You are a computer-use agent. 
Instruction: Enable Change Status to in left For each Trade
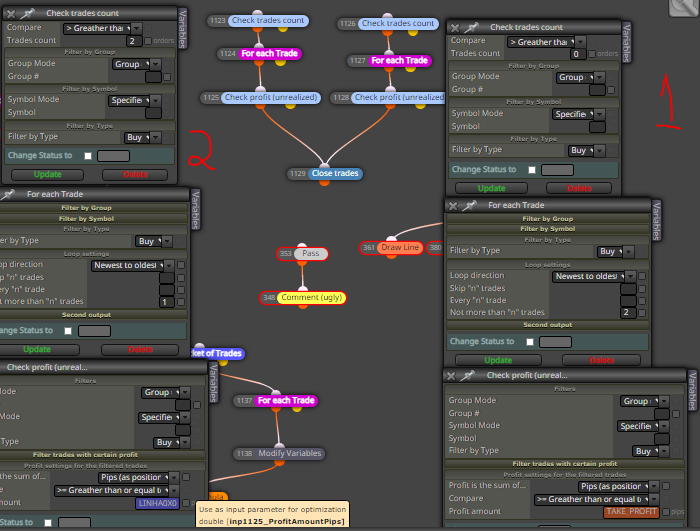coord(68,331)
